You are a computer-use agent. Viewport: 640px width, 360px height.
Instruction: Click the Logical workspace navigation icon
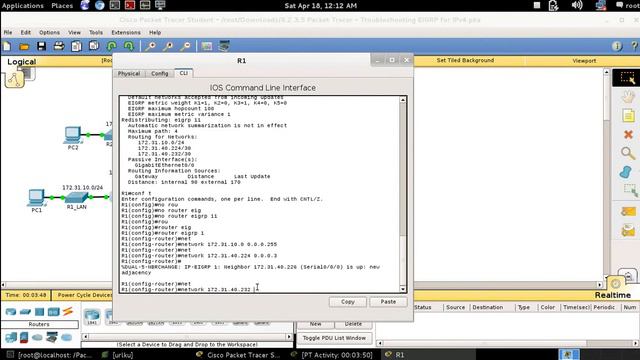pyautogui.click(x=14, y=79)
